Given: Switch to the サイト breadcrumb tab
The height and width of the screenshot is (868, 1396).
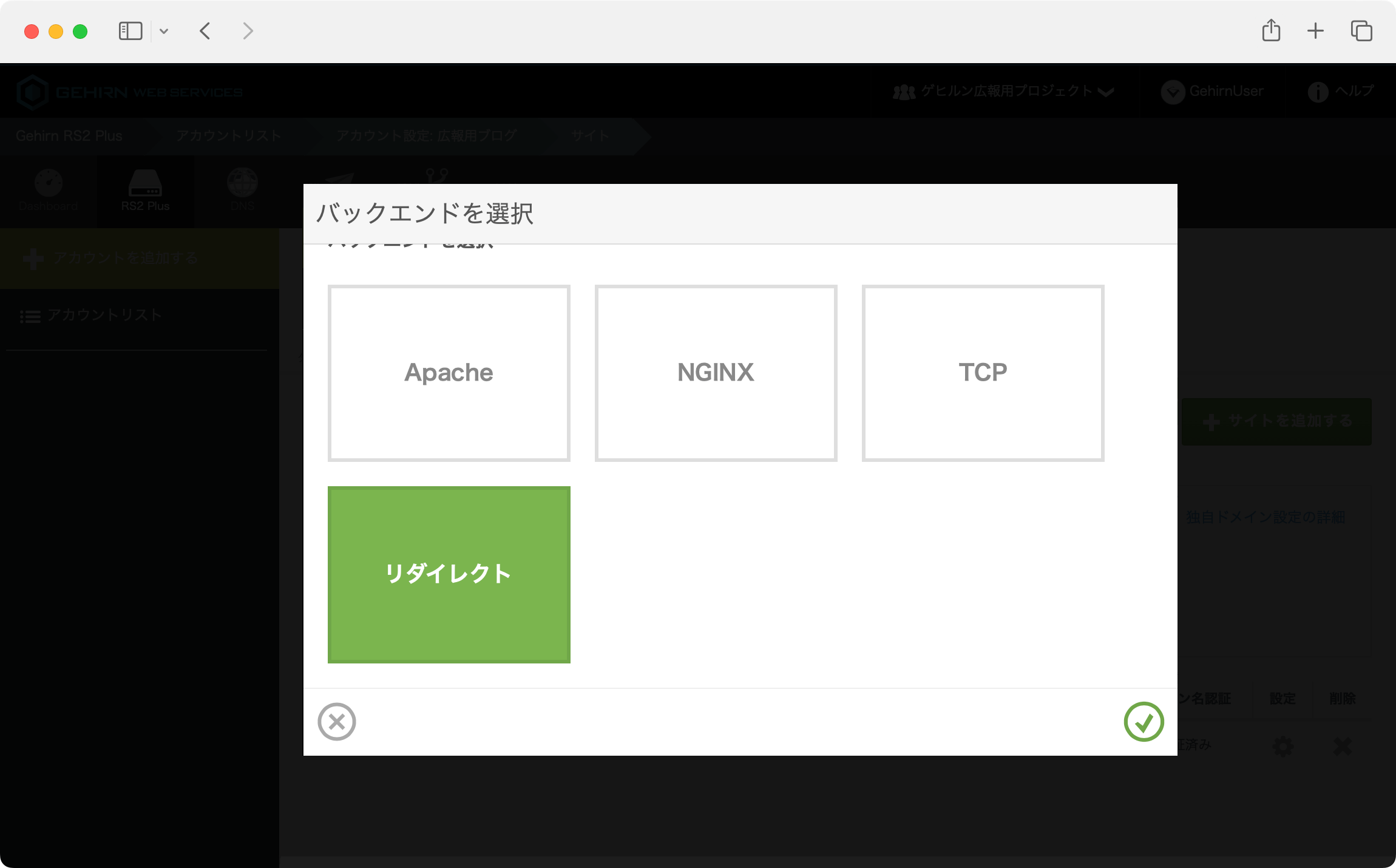Looking at the screenshot, I should tap(589, 135).
